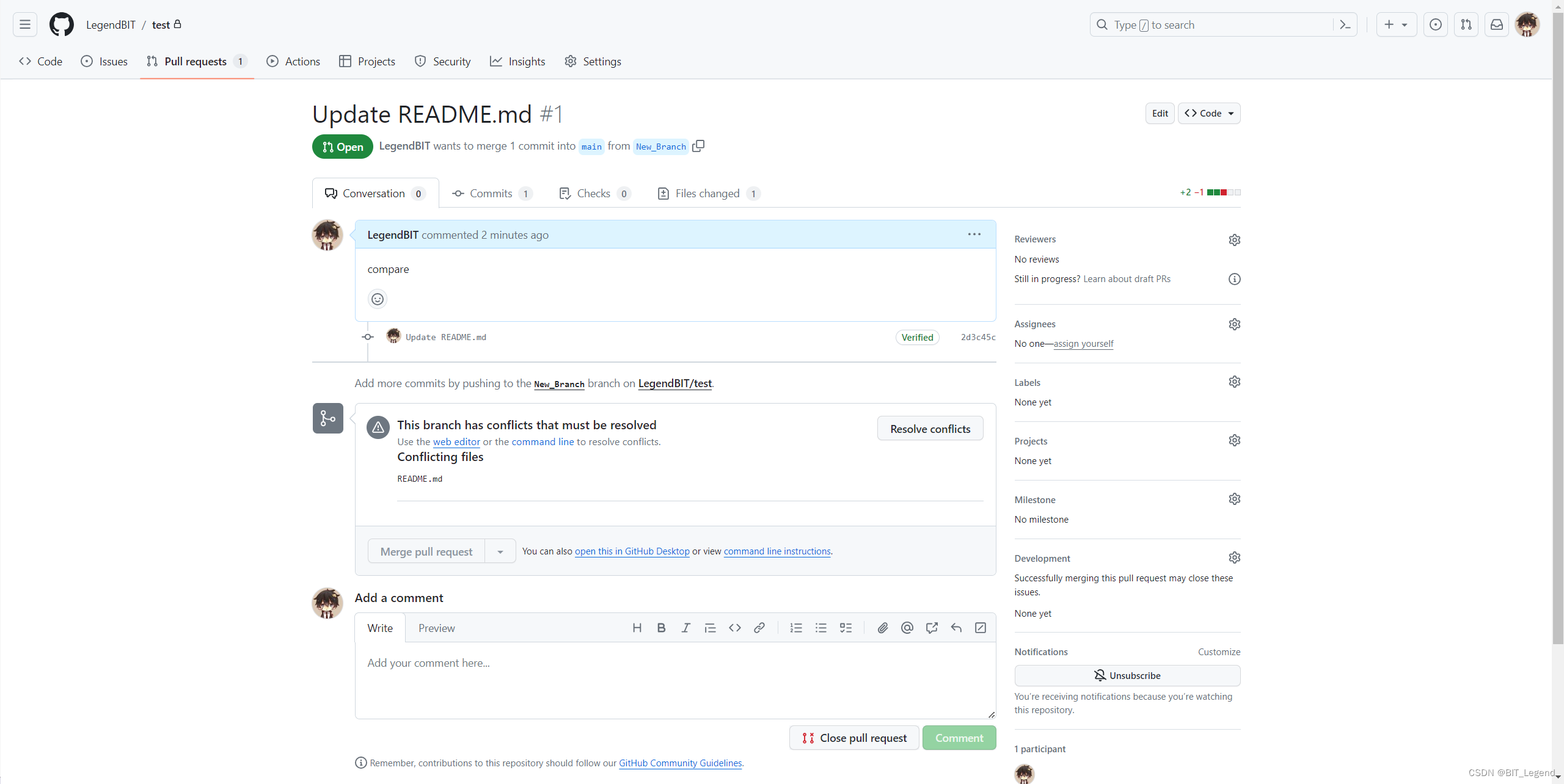Click the diffstat colored bar
This screenshot has height=784, width=1564.
pos(1224,192)
